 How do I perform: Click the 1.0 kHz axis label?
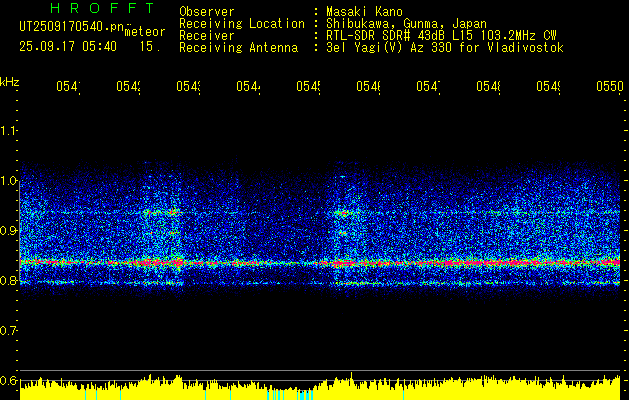point(8,181)
